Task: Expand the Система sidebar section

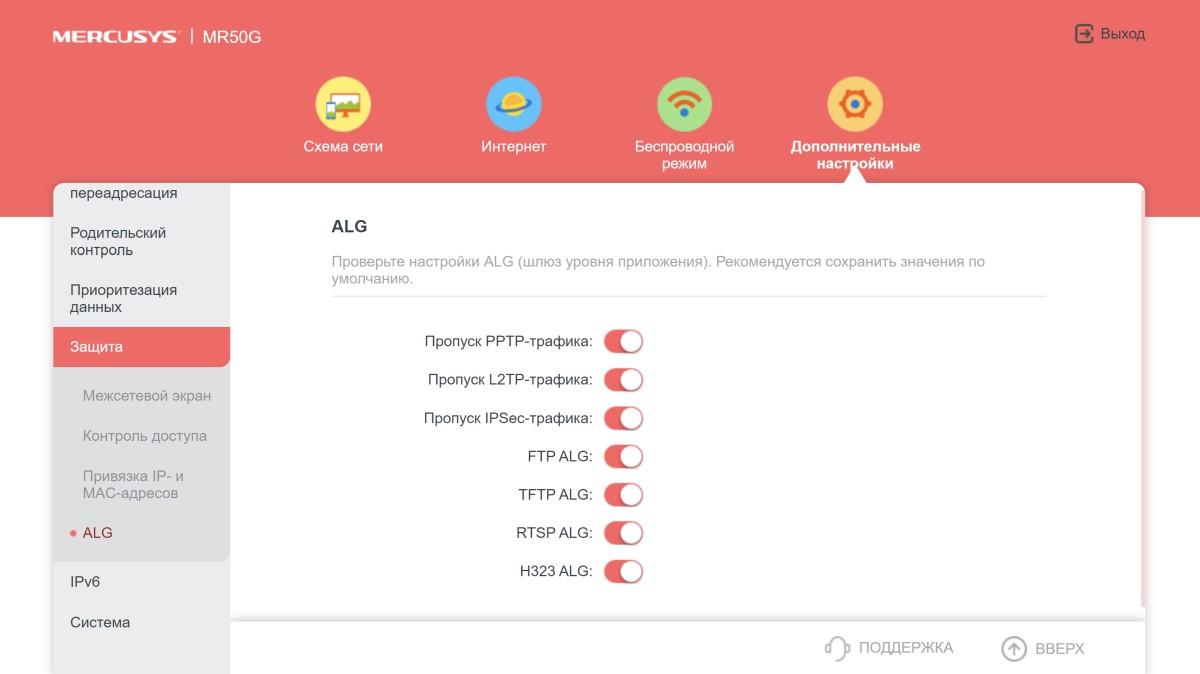Action: click(100, 622)
